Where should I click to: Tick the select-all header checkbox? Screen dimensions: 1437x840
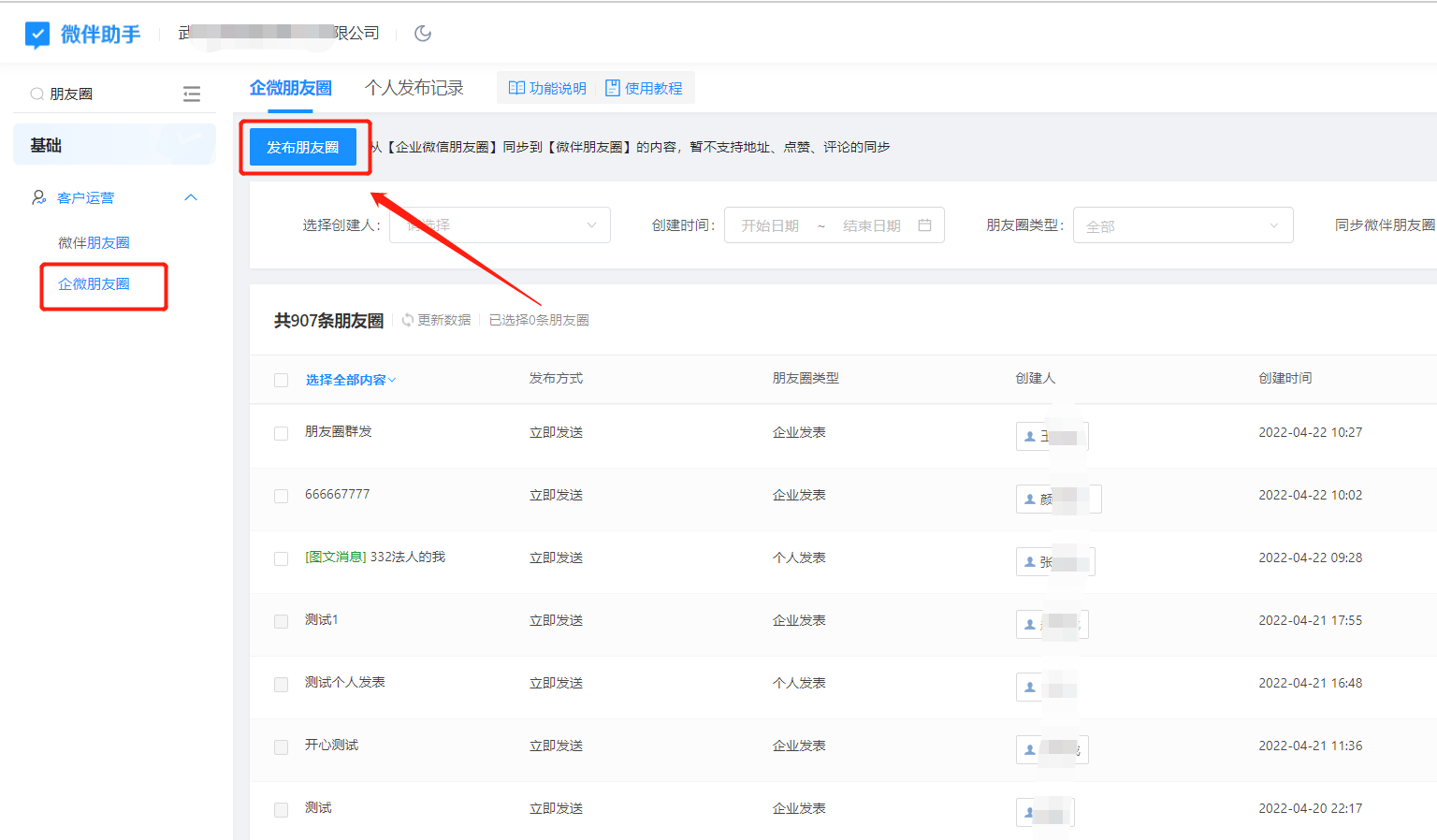[281, 380]
